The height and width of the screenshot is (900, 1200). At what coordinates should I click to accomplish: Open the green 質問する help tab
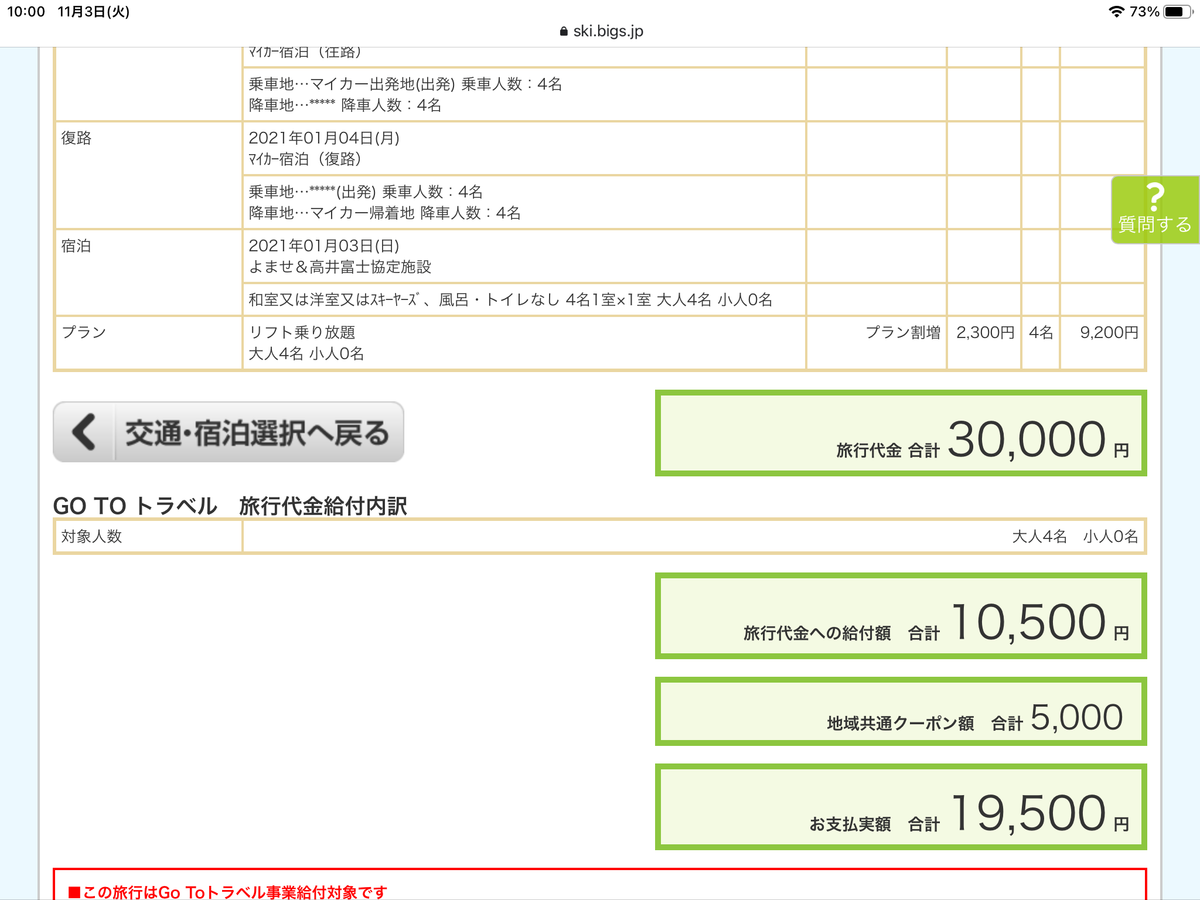point(1155,209)
